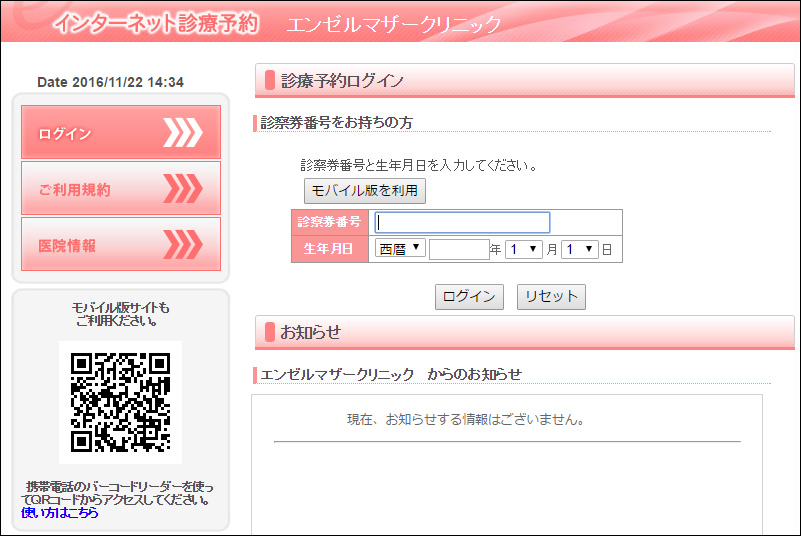This screenshot has width=801, height=536.
Task: Click the お知らせ section heading
Action: (x=310, y=332)
